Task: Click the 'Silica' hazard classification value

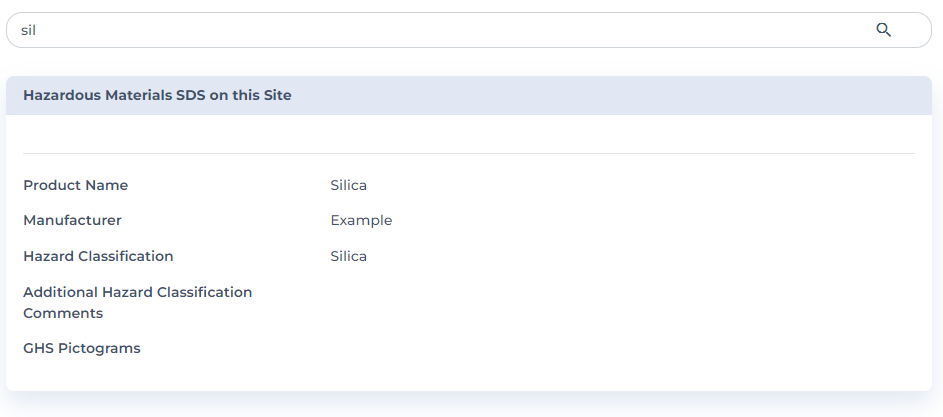Action: pyautogui.click(x=348, y=256)
